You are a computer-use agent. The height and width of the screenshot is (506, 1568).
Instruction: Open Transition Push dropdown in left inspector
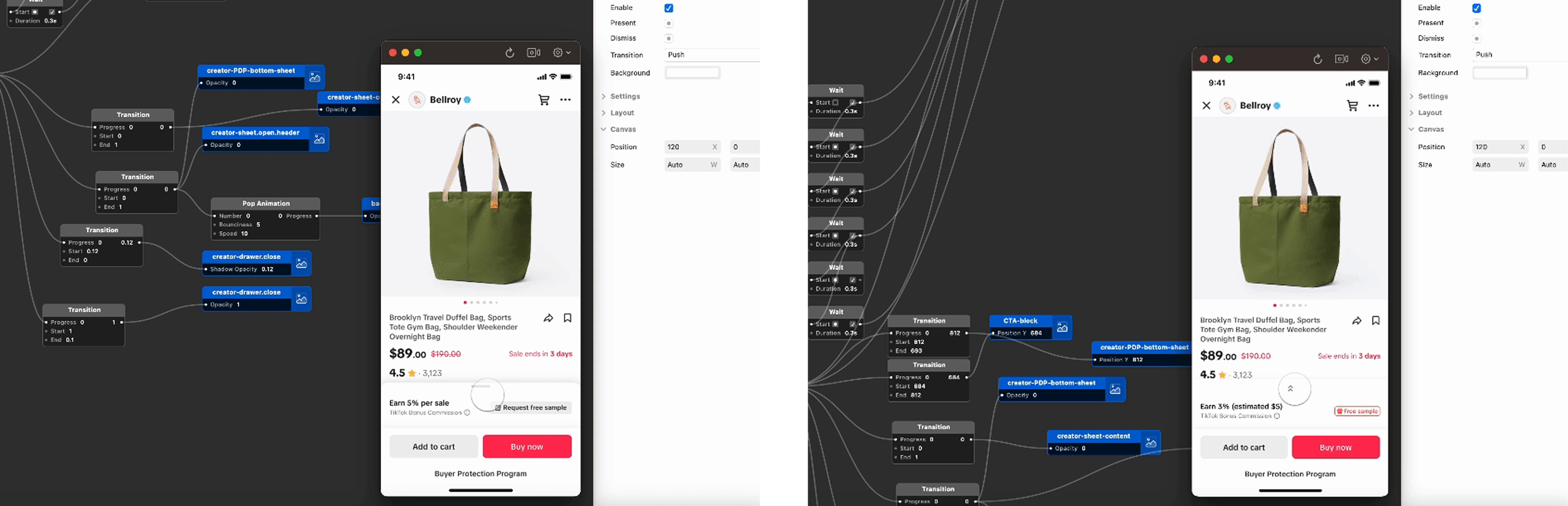pos(712,55)
